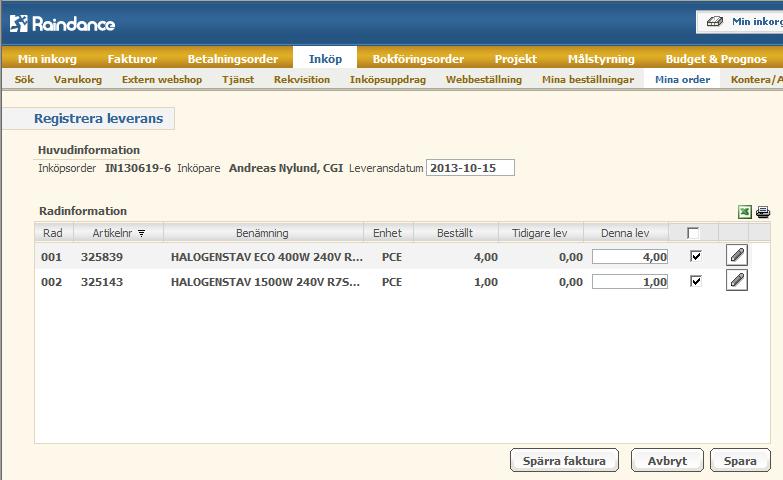Open Webbeställning submenu item

484,79
